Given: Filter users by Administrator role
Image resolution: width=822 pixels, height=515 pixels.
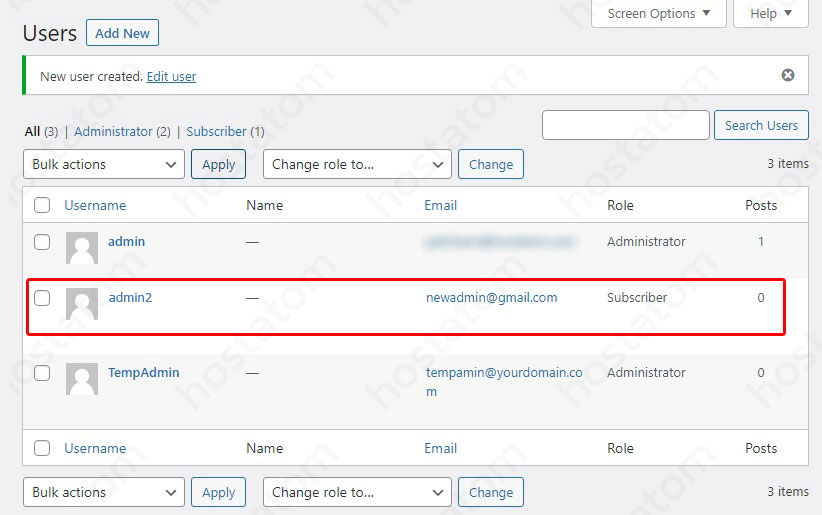Looking at the screenshot, I should pyautogui.click(x=114, y=131).
